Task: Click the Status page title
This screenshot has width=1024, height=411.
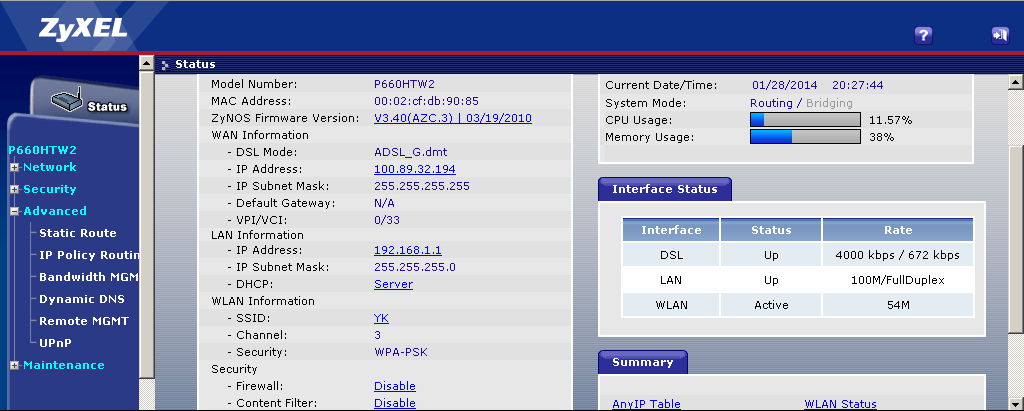Action: point(195,64)
